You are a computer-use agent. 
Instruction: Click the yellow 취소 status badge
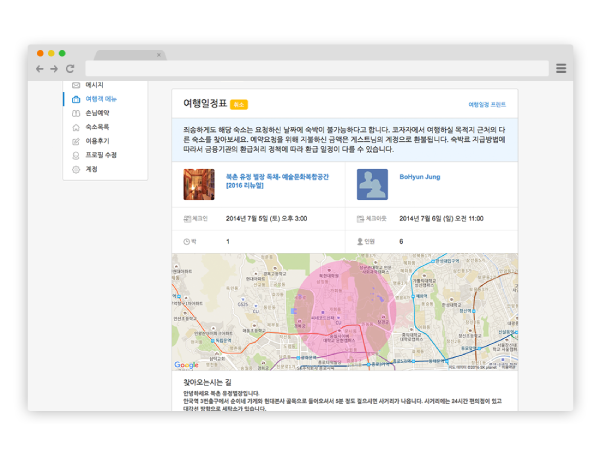(239, 104)
